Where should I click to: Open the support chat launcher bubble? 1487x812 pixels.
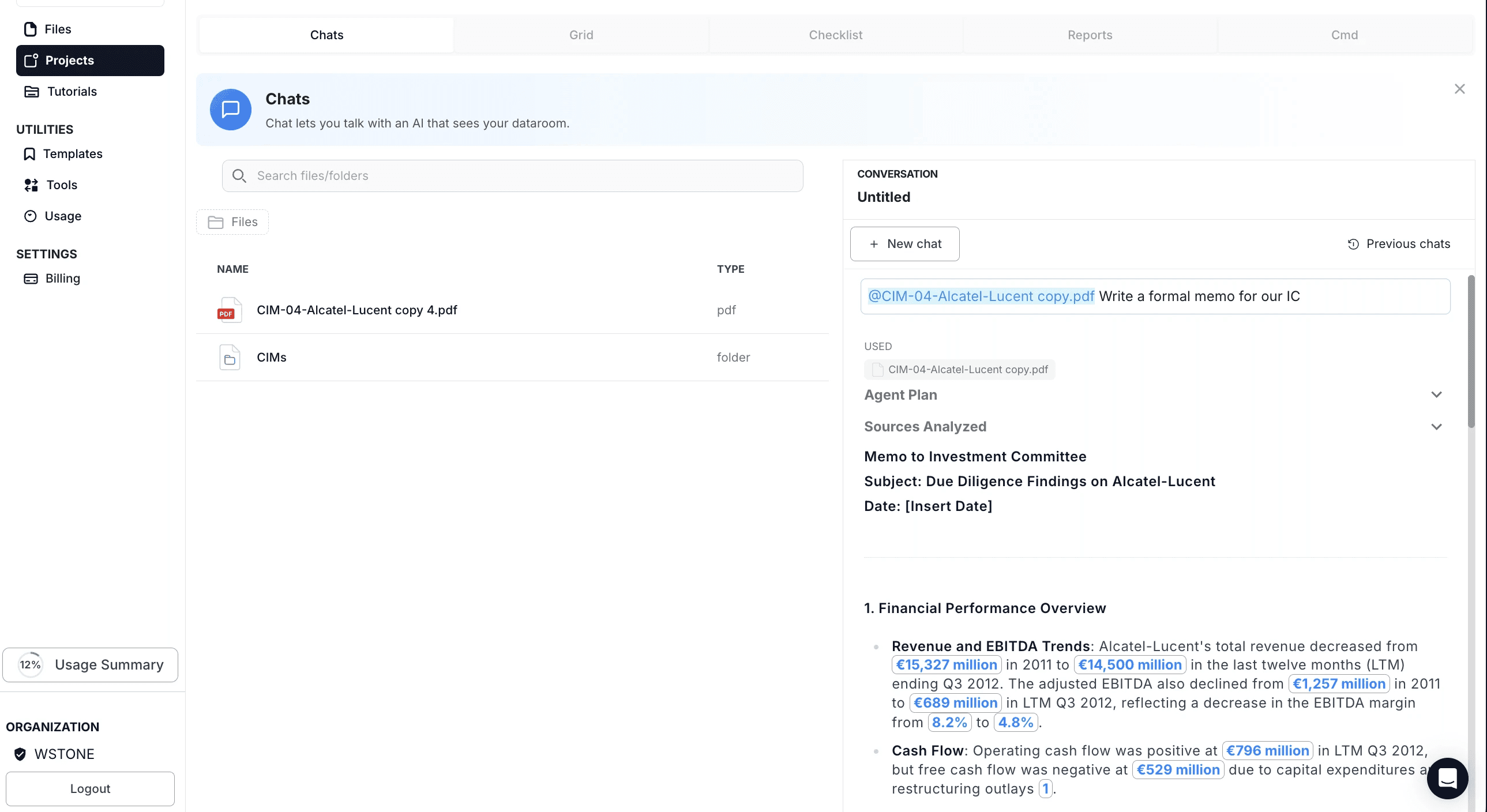click(1447, 779)
